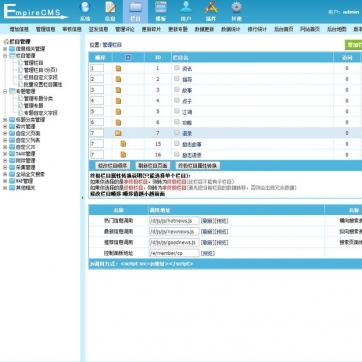Screen dimensions: 362x362
Task: Click the page icon in the ID 16 row
Action: [x=123, y=155]
